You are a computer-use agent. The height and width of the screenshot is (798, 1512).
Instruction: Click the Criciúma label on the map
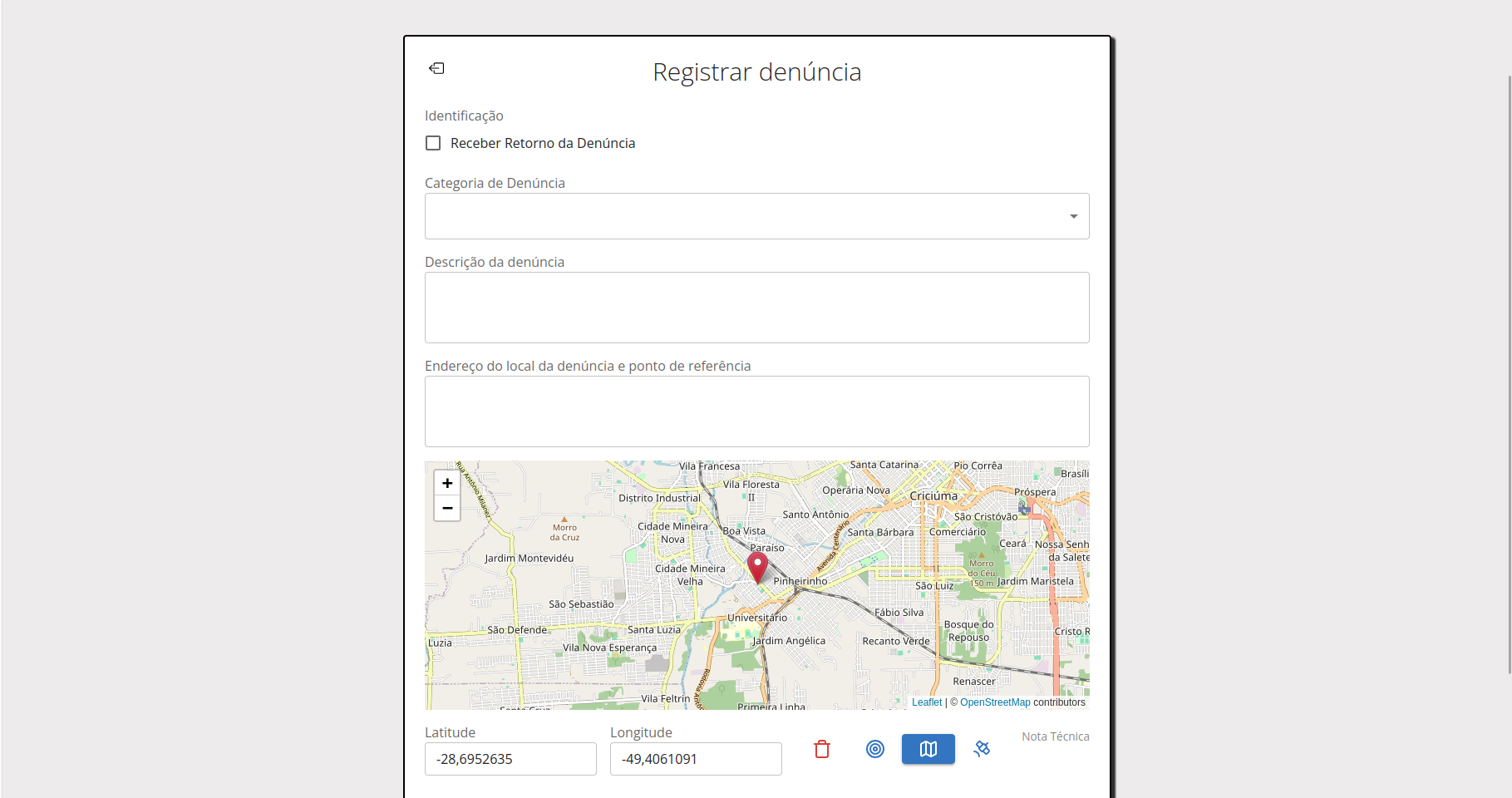coord(933,496)
